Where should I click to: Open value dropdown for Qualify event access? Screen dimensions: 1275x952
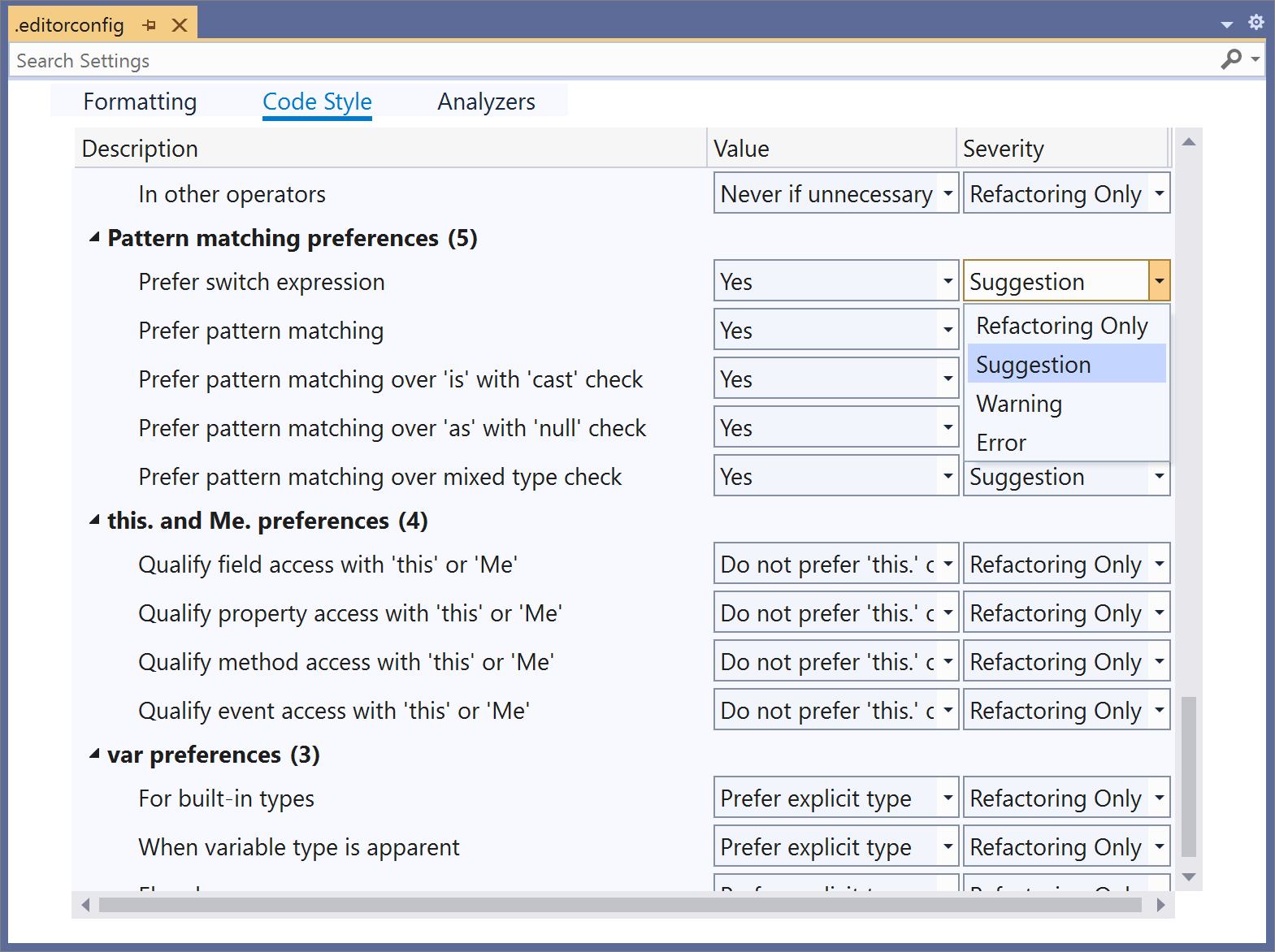pos(948,710)
